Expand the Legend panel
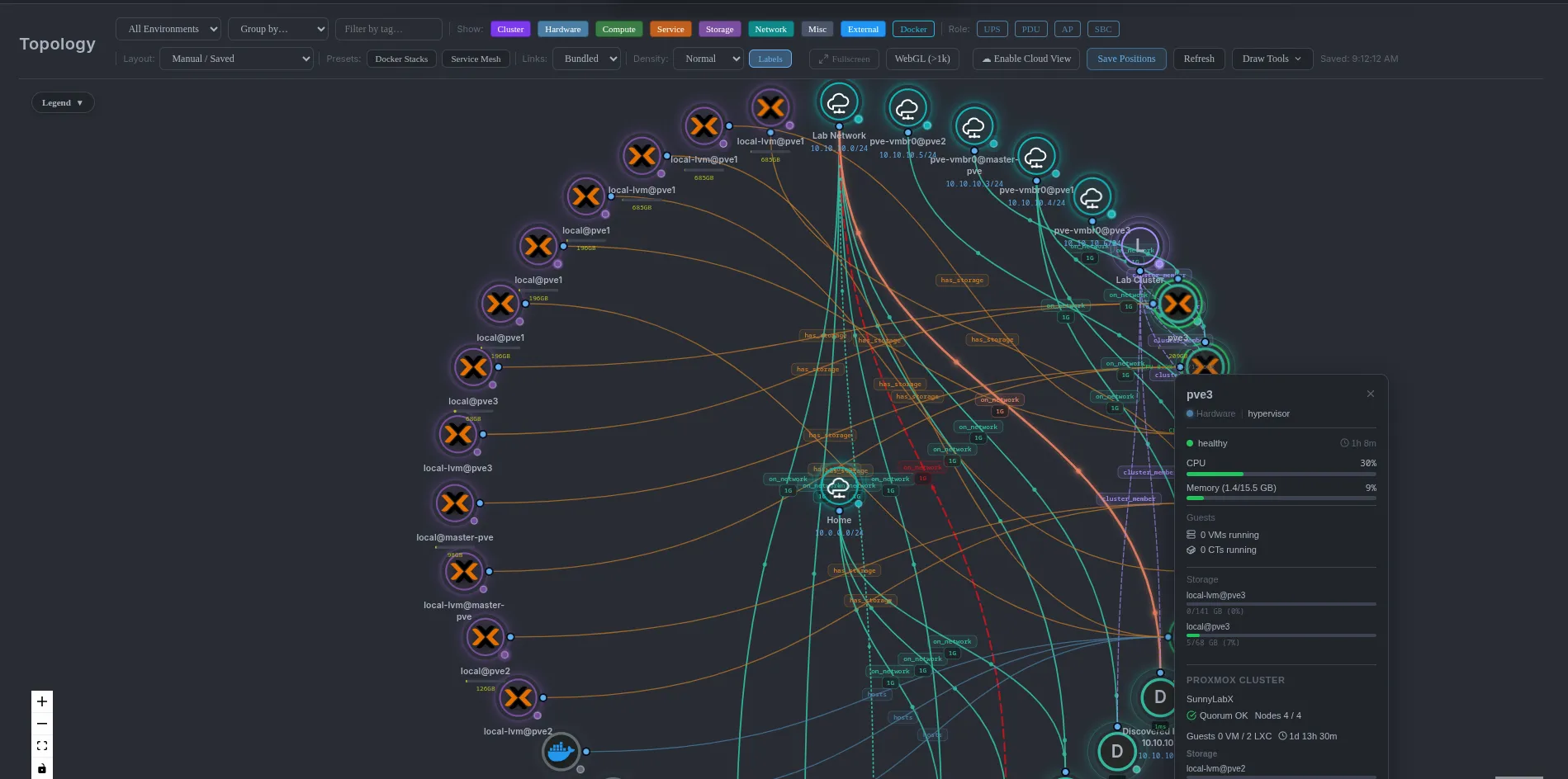The height and width of the screenshot is (779, 1568). click(63, 102)
